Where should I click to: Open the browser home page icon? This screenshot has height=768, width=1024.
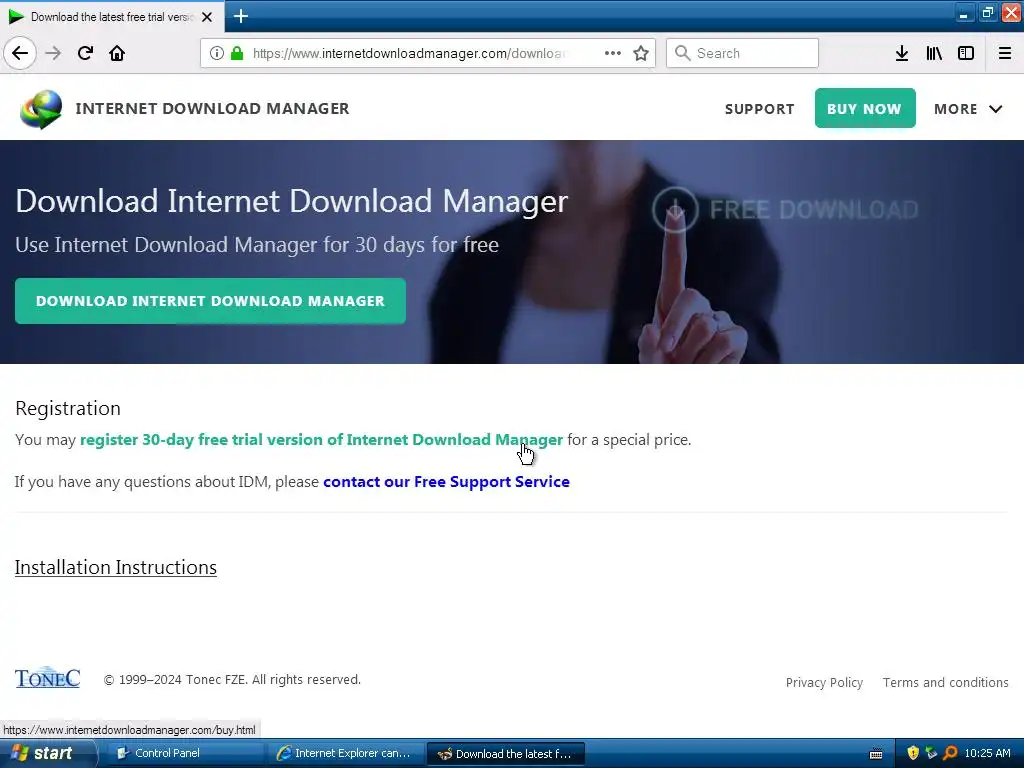click(x=117, y=53)
